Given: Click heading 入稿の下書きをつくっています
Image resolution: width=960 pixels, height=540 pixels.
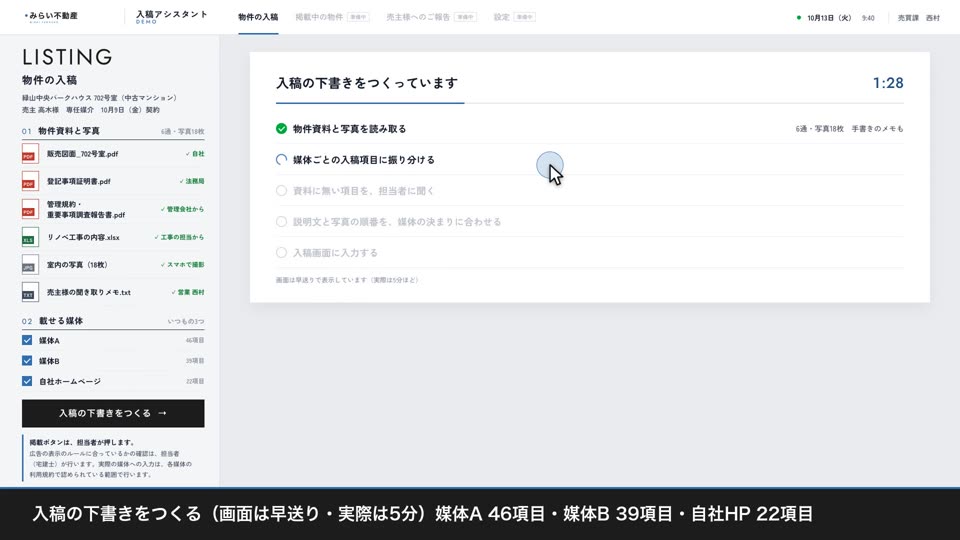Looking at the screenshot, I should pos(367,83).
